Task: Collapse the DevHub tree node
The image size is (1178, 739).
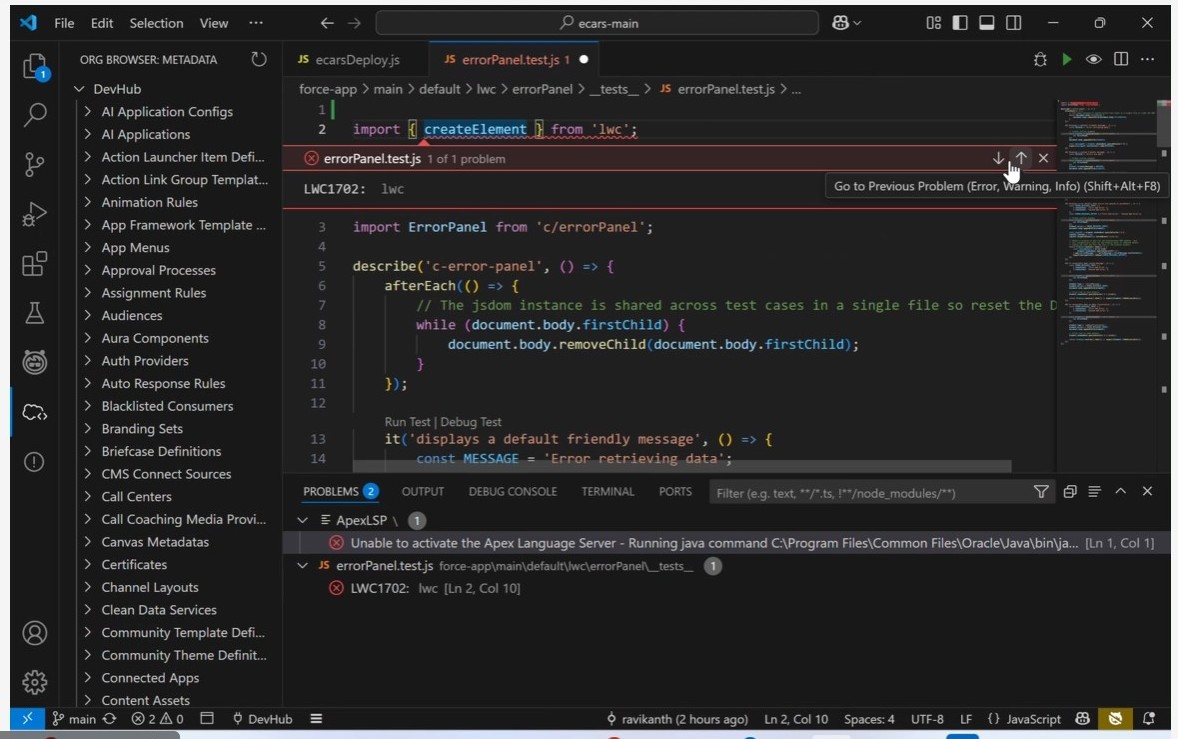Action: click(80, 89)
